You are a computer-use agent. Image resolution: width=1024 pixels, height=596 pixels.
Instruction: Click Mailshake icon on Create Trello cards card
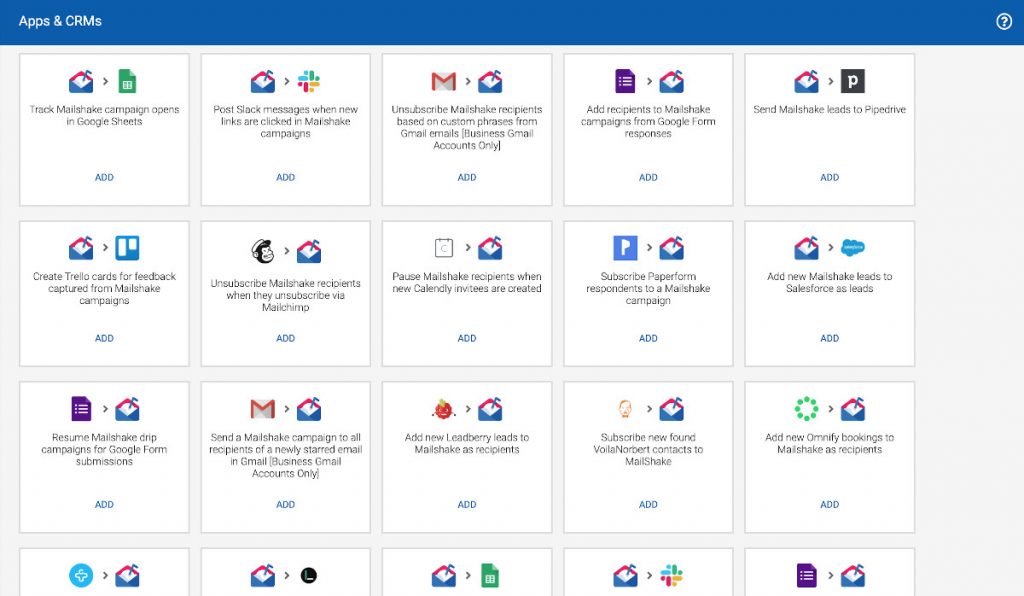coord(81,248)
